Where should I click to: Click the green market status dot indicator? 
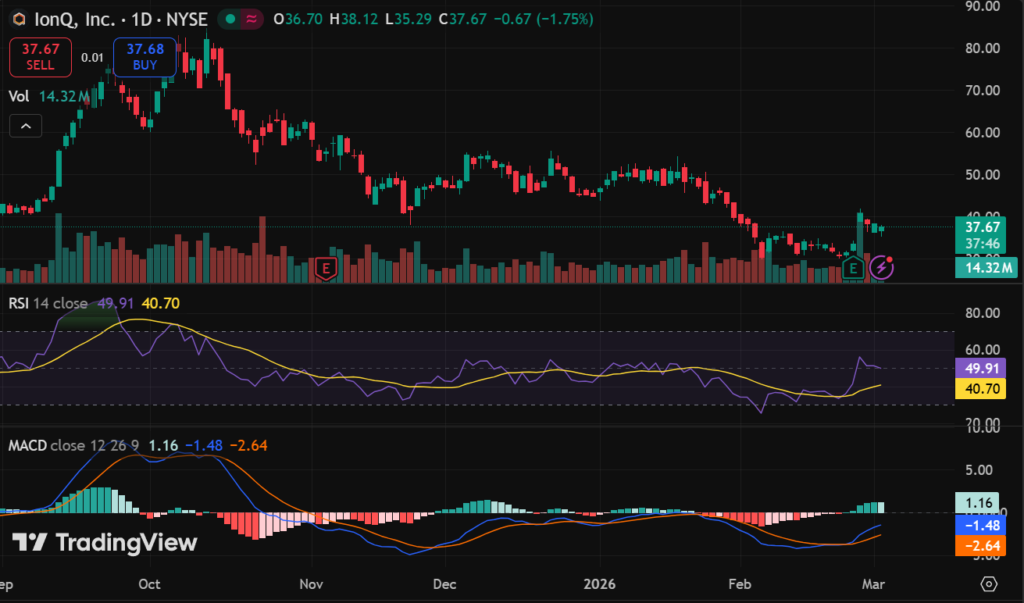pyautogui.click(x=229, y=19)
